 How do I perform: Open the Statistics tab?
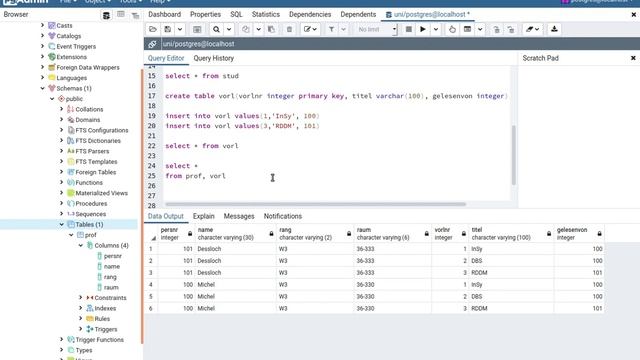tap(266, 14)
